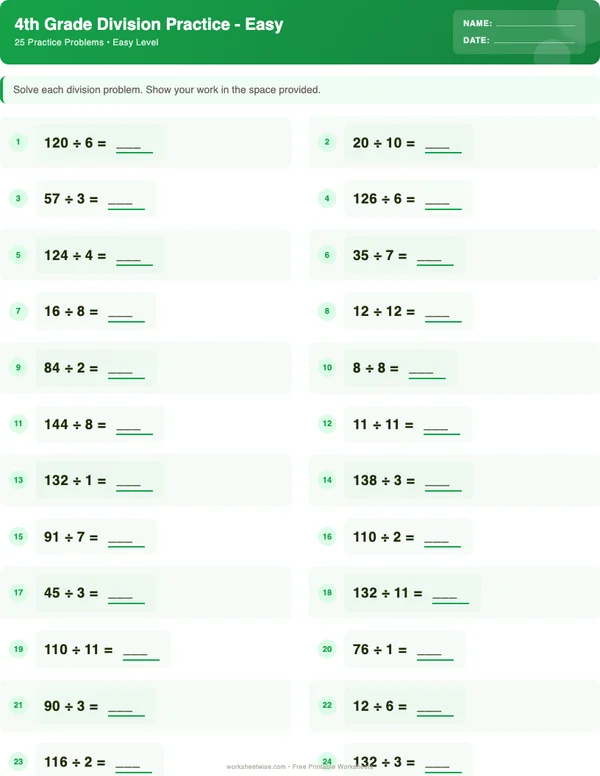This screenshot has height=776, width=600.
Task: Select the number 7 problem badge
Action: (18, 311)
